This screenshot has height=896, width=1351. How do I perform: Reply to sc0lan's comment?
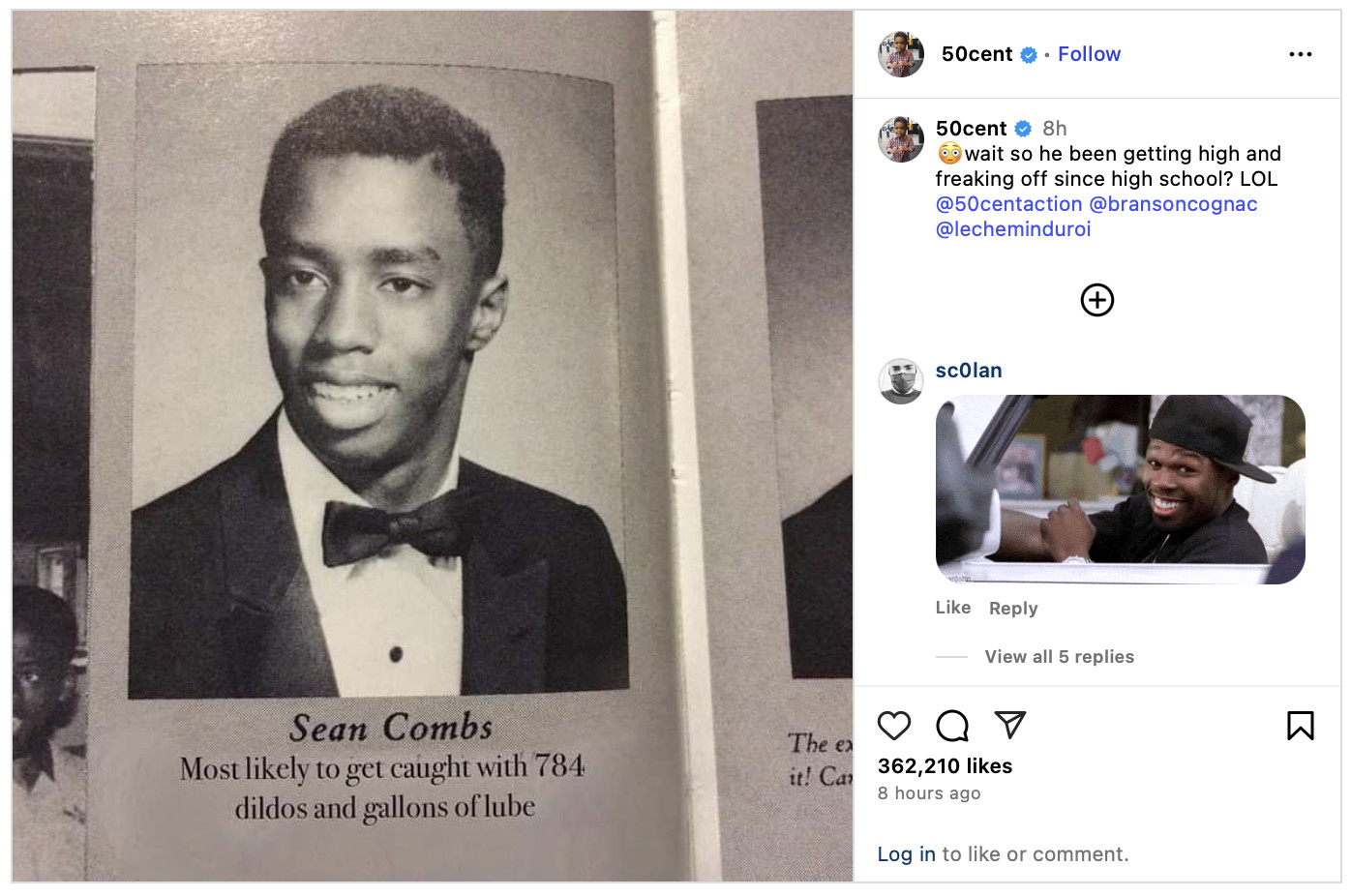tap(1013, 609)
